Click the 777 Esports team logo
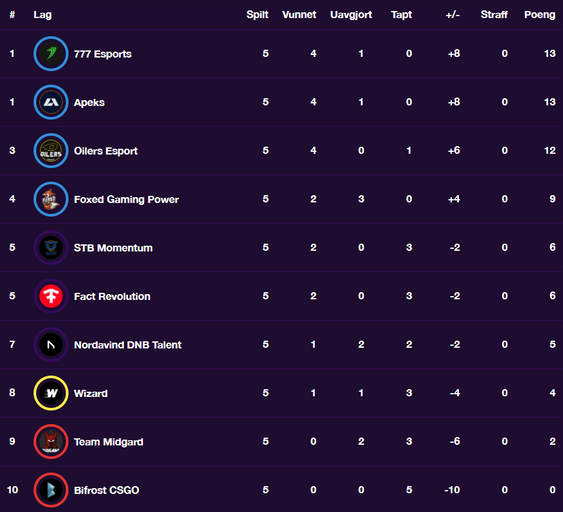563x512 pixels. point(51,53)
